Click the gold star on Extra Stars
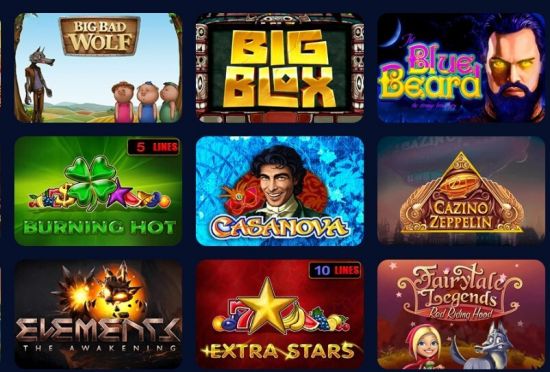The image size is (550, 372). point(268,306)
